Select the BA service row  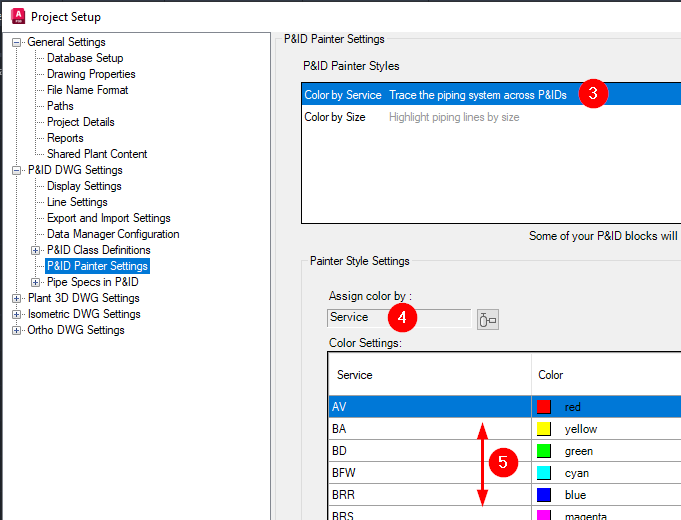(x=430, y=429)
